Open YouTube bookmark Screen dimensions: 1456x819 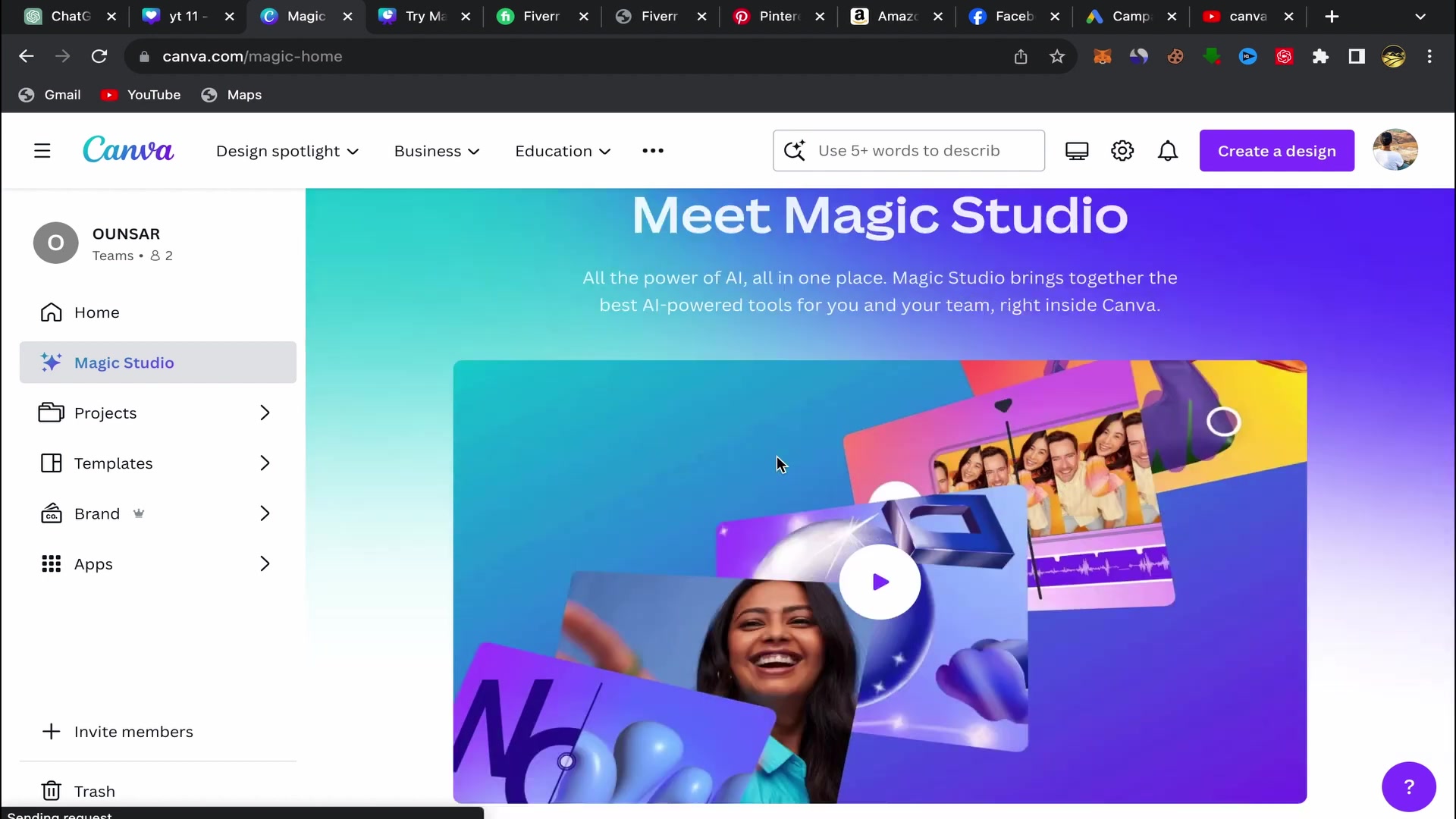(x=141, y=95)
